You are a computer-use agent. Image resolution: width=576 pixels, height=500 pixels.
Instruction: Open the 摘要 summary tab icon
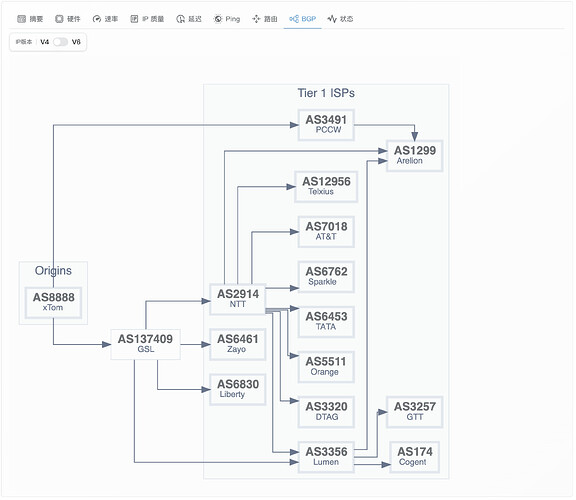click(22, 19)
